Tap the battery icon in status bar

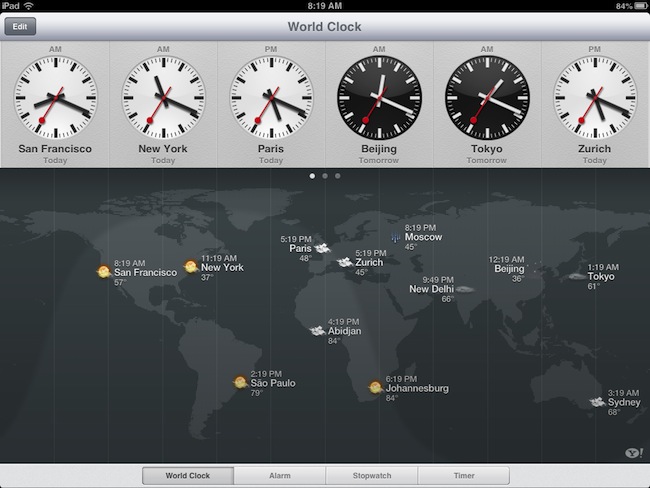point(641,6)
